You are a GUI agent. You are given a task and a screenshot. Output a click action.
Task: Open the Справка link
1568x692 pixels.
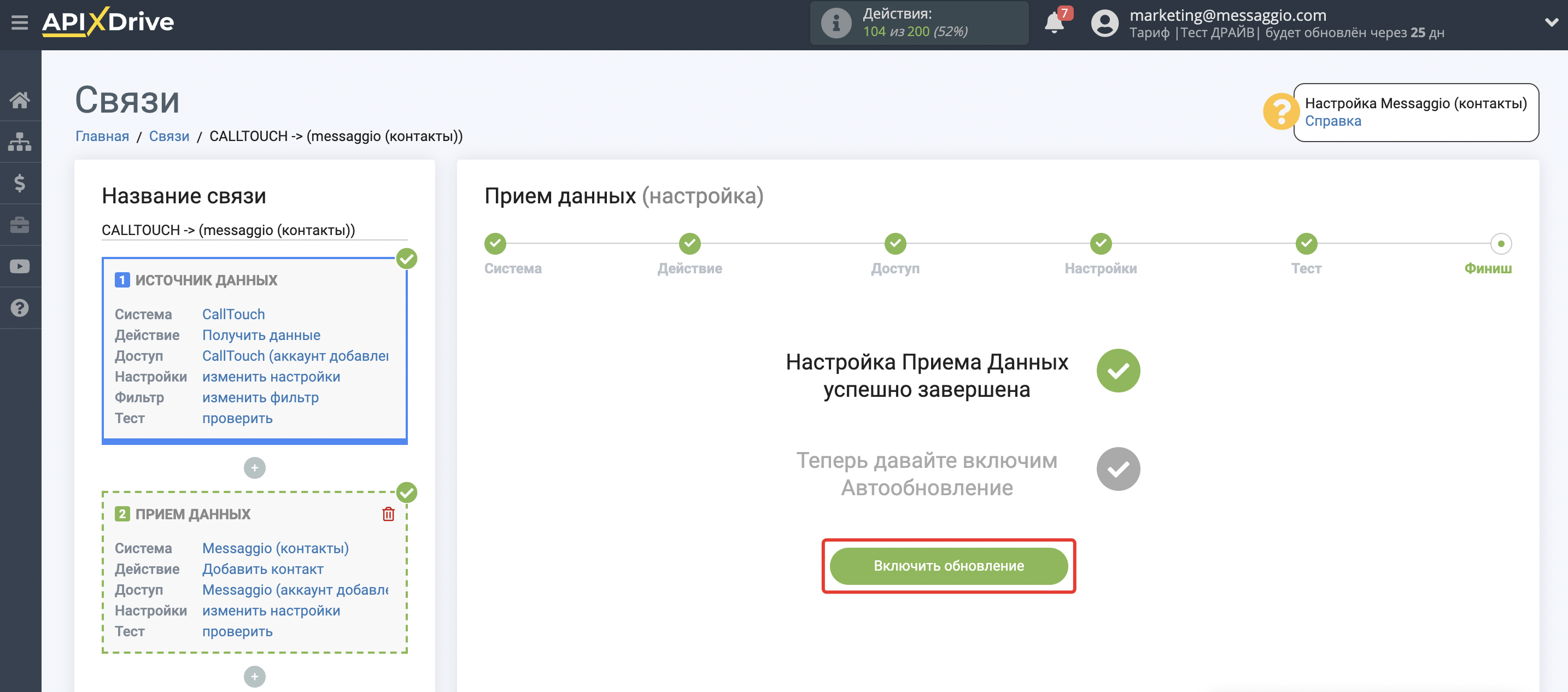pyautogui.click(x=1332, y=120)
